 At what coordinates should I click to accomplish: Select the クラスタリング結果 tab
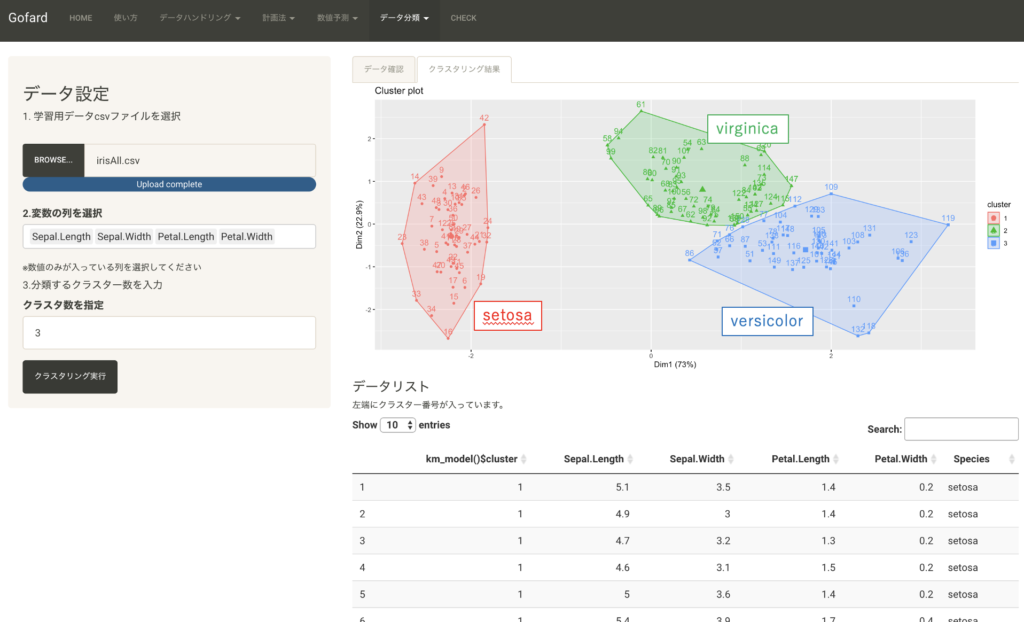(464, 69)
